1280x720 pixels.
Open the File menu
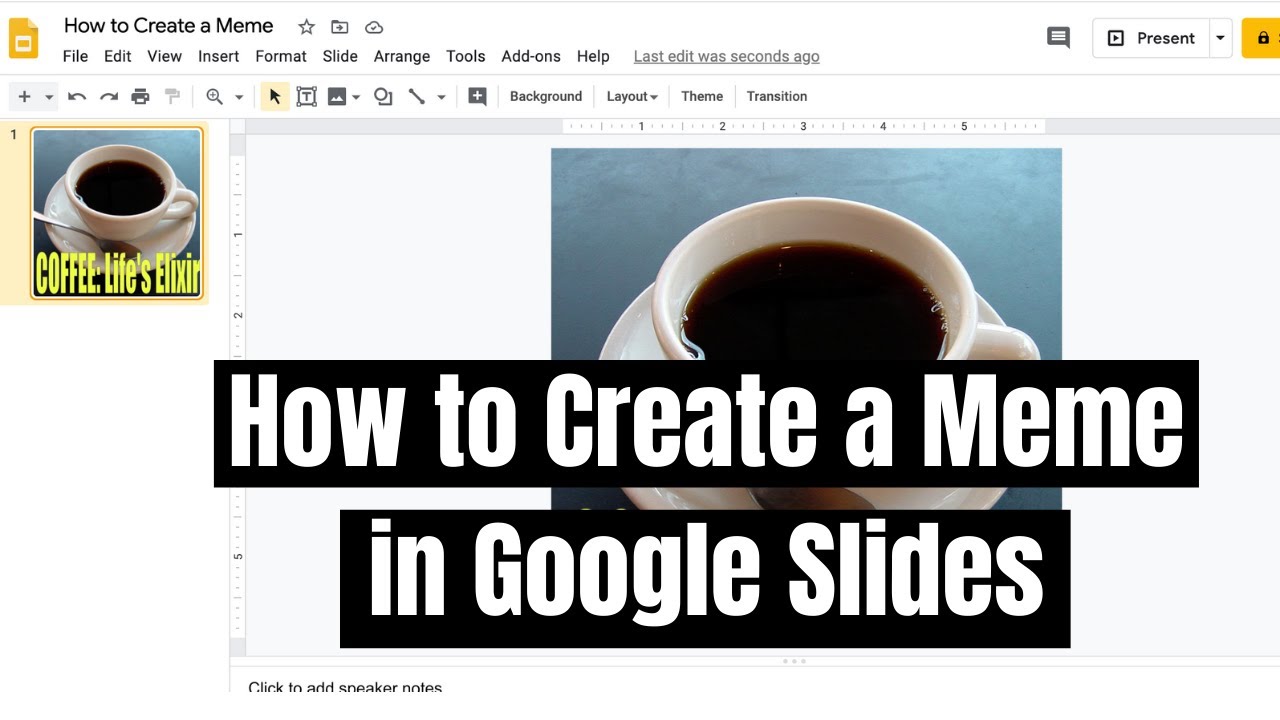(75, 56)
